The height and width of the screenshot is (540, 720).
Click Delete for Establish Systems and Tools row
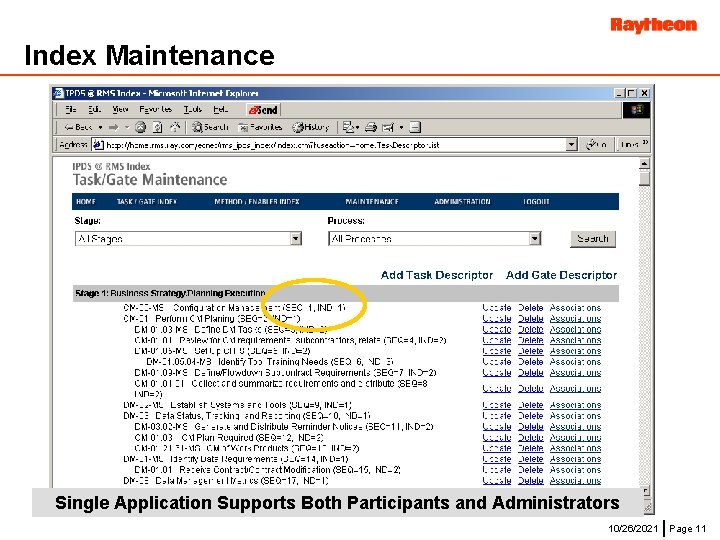click(531, 405)
